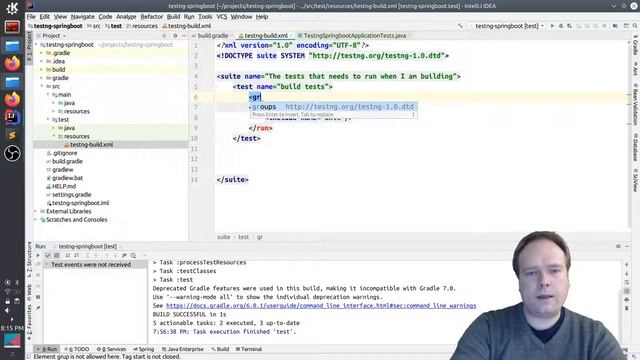Click the Sublime Text dock icon
The width and height of the screenshot is (640, 360).
(x=12, y=135)
